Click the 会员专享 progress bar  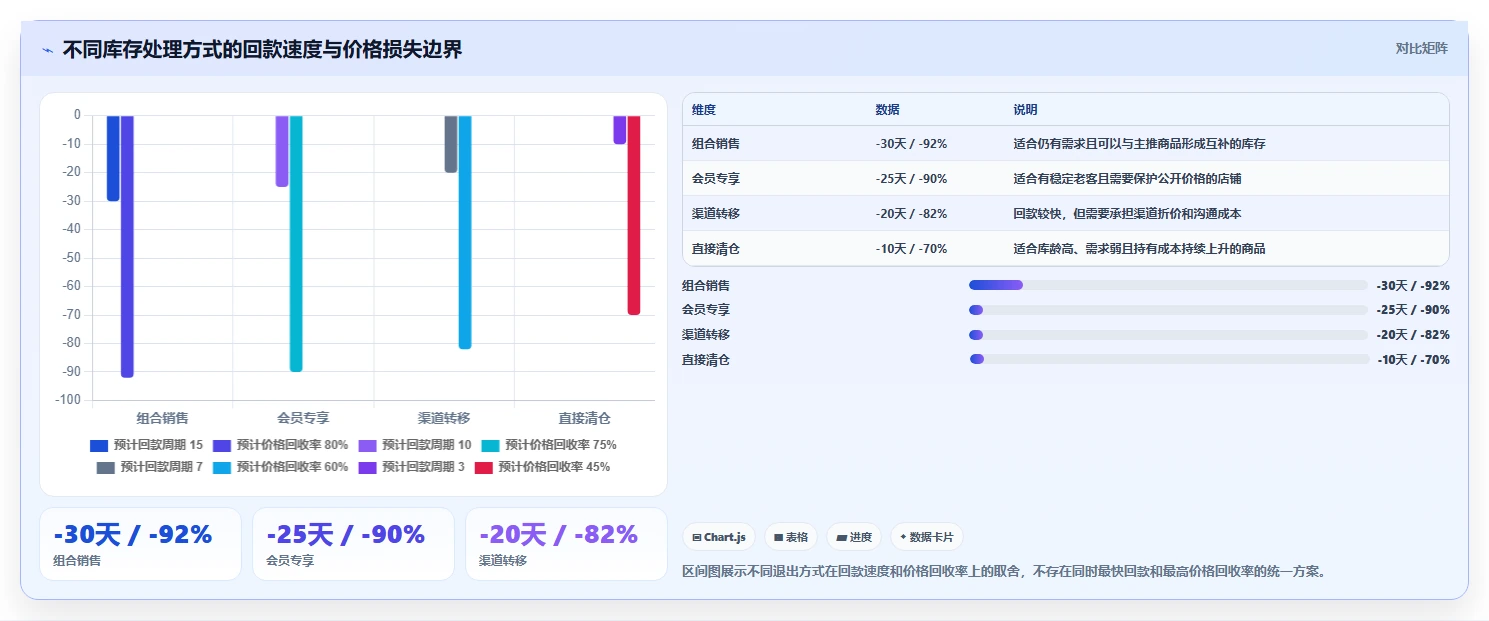pos(1168,310)
